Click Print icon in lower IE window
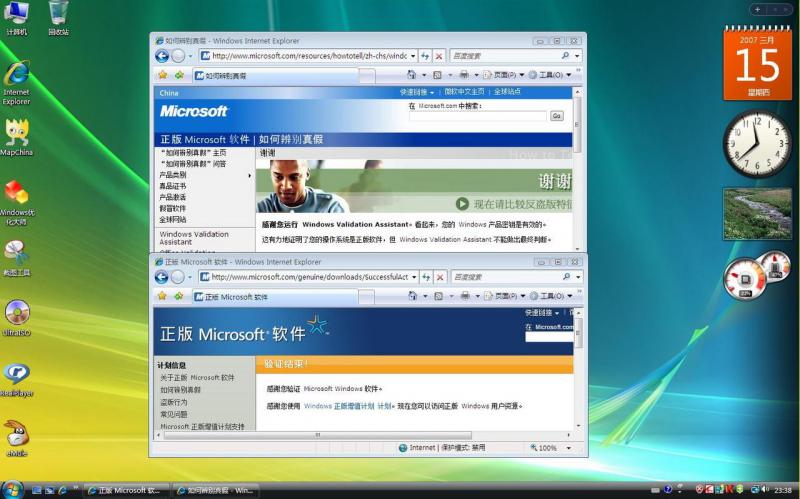 [465, 296]
